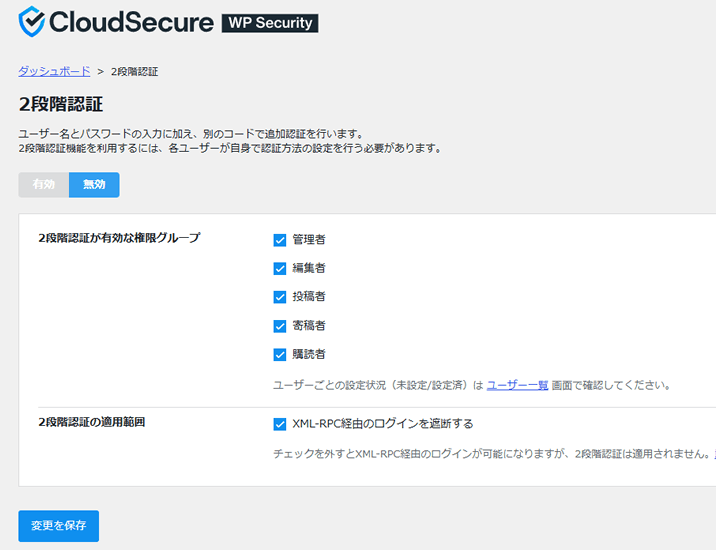Uncheck the 管理者 checkbox
This screenshot has height=551, width=716.
(279, 240)
